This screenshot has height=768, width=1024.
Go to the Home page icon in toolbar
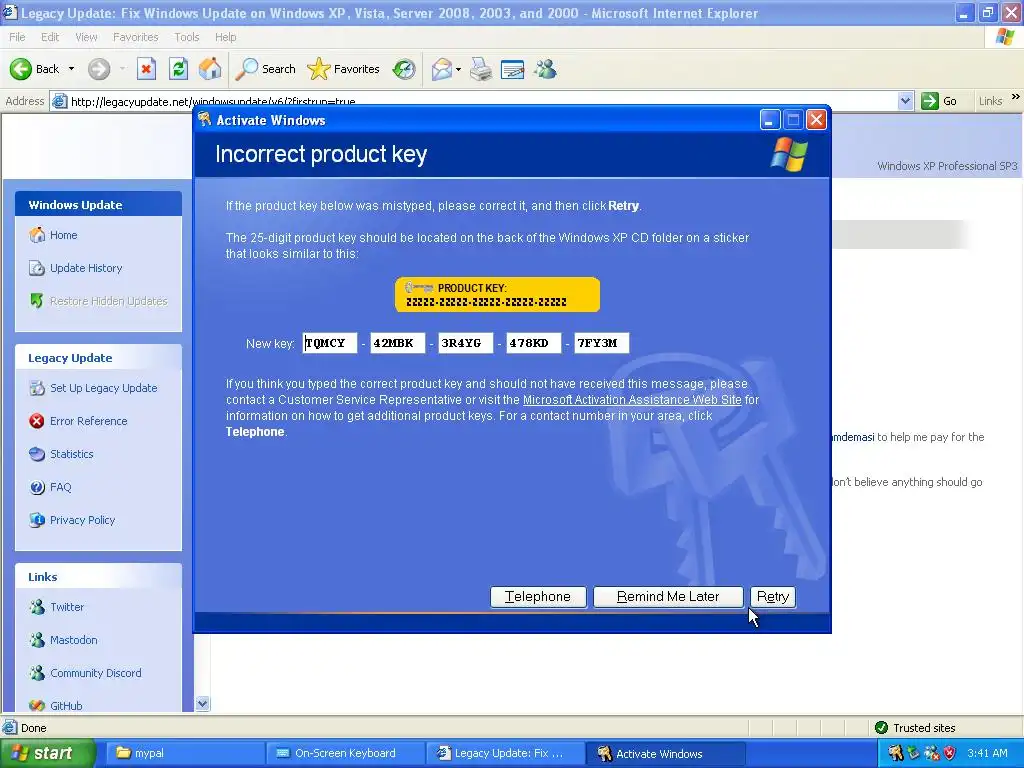pyautogui.click(x=210, y=69)
